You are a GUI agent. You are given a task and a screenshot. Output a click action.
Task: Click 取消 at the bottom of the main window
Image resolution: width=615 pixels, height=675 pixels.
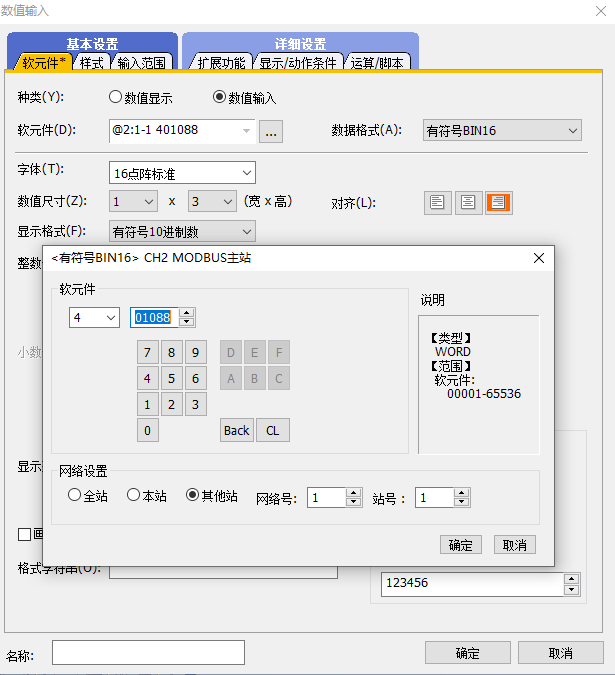point(560,653)
